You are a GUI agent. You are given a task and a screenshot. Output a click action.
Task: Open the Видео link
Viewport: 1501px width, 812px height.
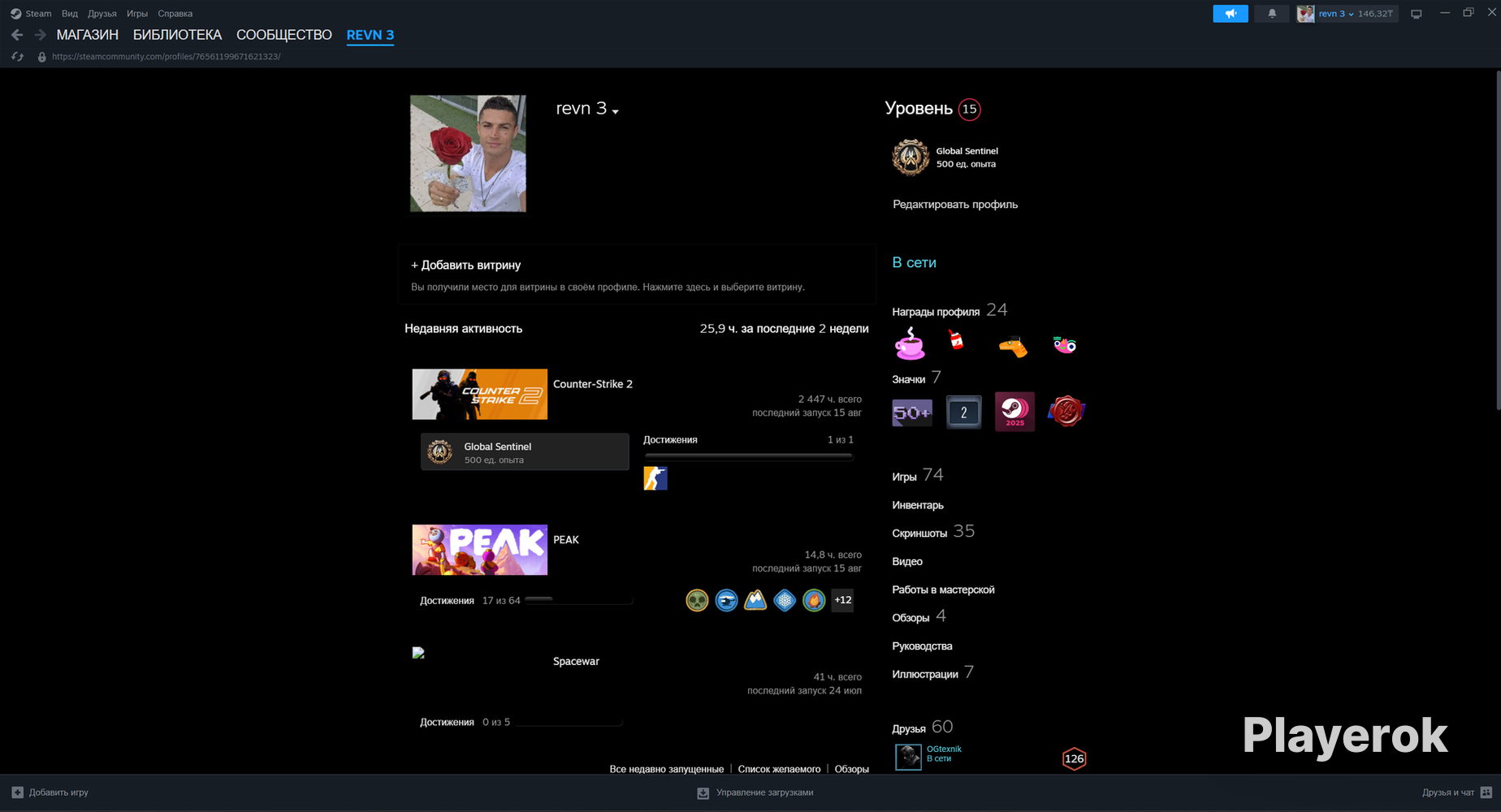pyautogui.click(x=907, y=561)
